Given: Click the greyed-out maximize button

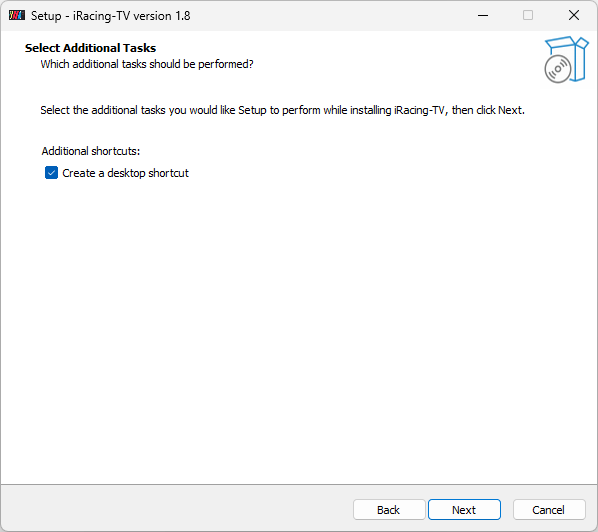Looking at the screenshot, I should click(x=528, y=16).
